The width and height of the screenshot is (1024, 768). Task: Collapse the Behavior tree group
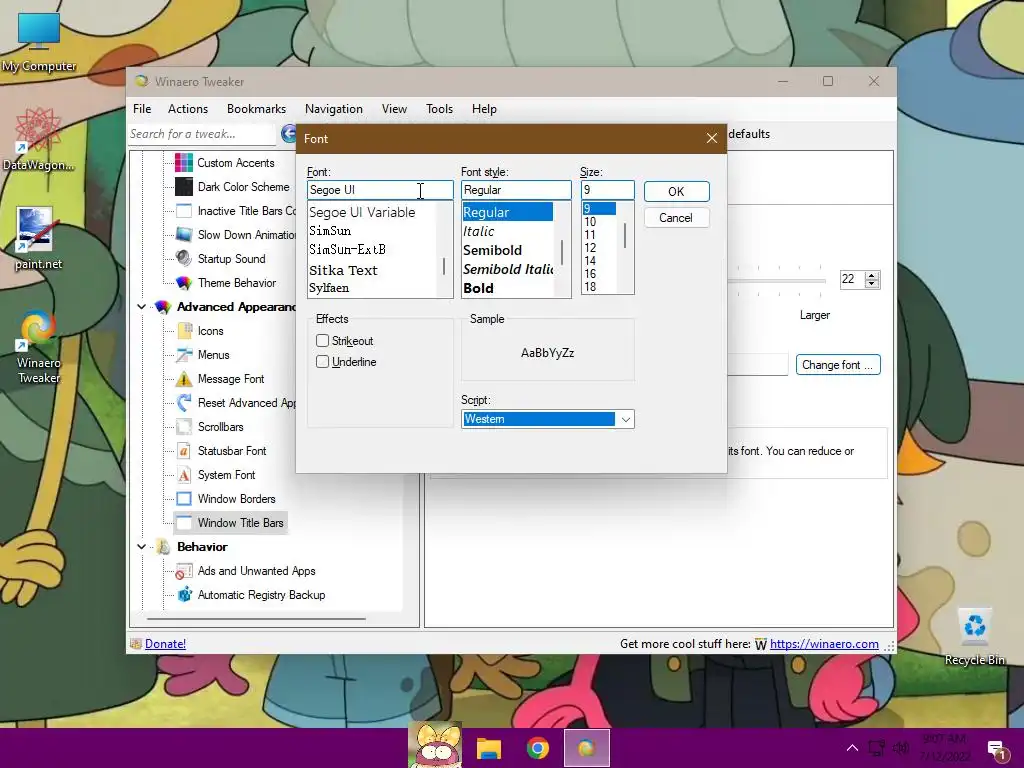pos(142,547)
